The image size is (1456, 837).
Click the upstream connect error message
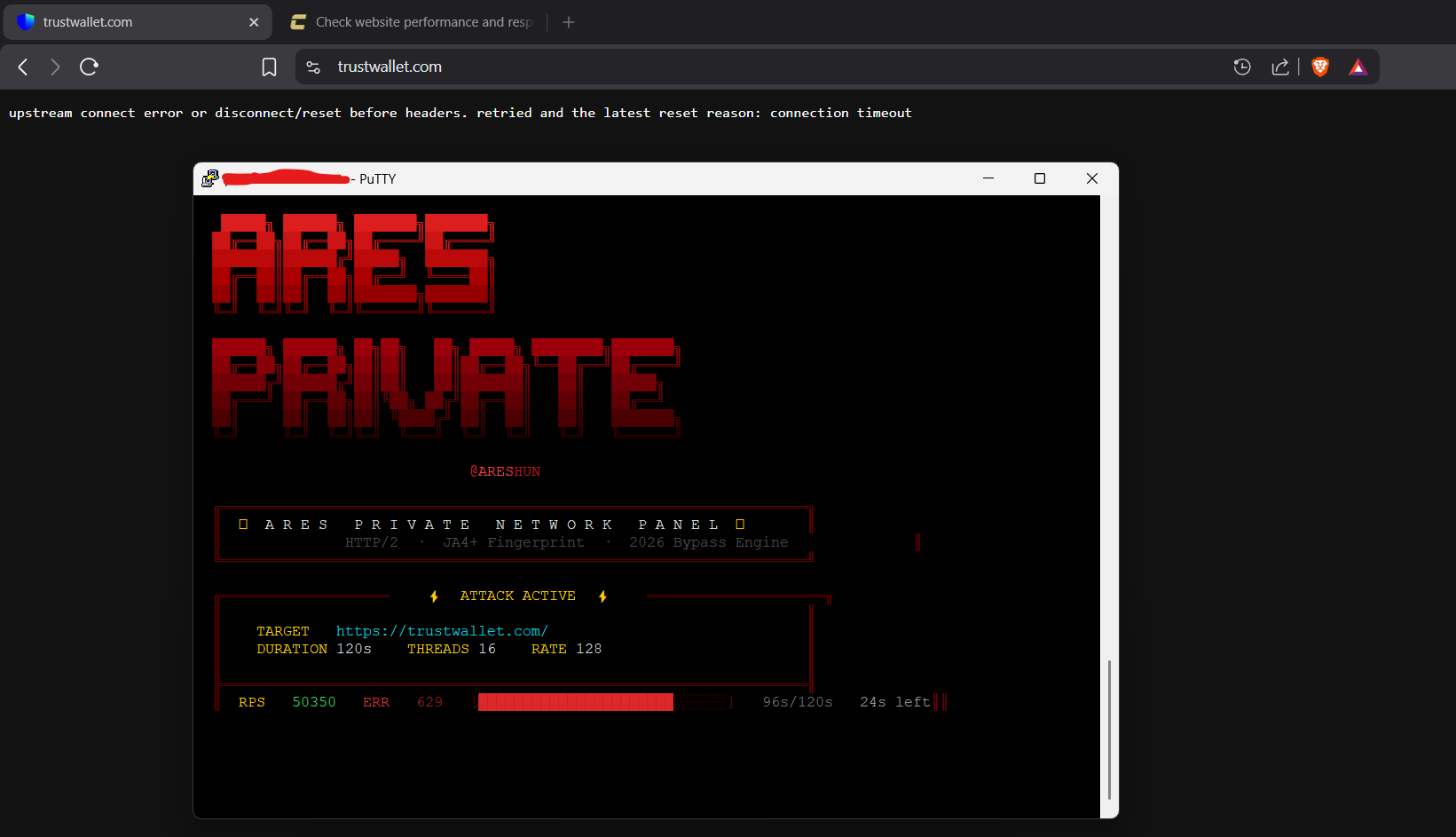(460, 113)
